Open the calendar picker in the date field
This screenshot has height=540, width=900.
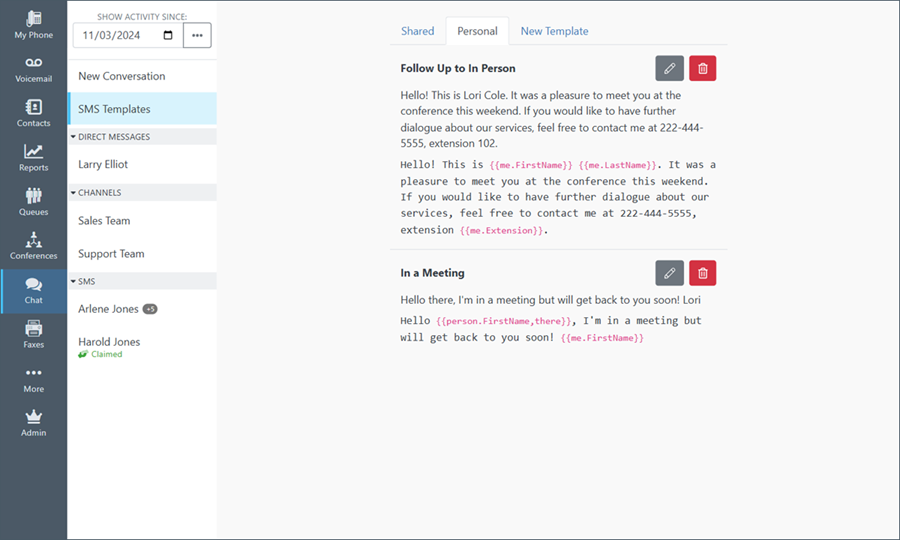(x=168, y=35)
